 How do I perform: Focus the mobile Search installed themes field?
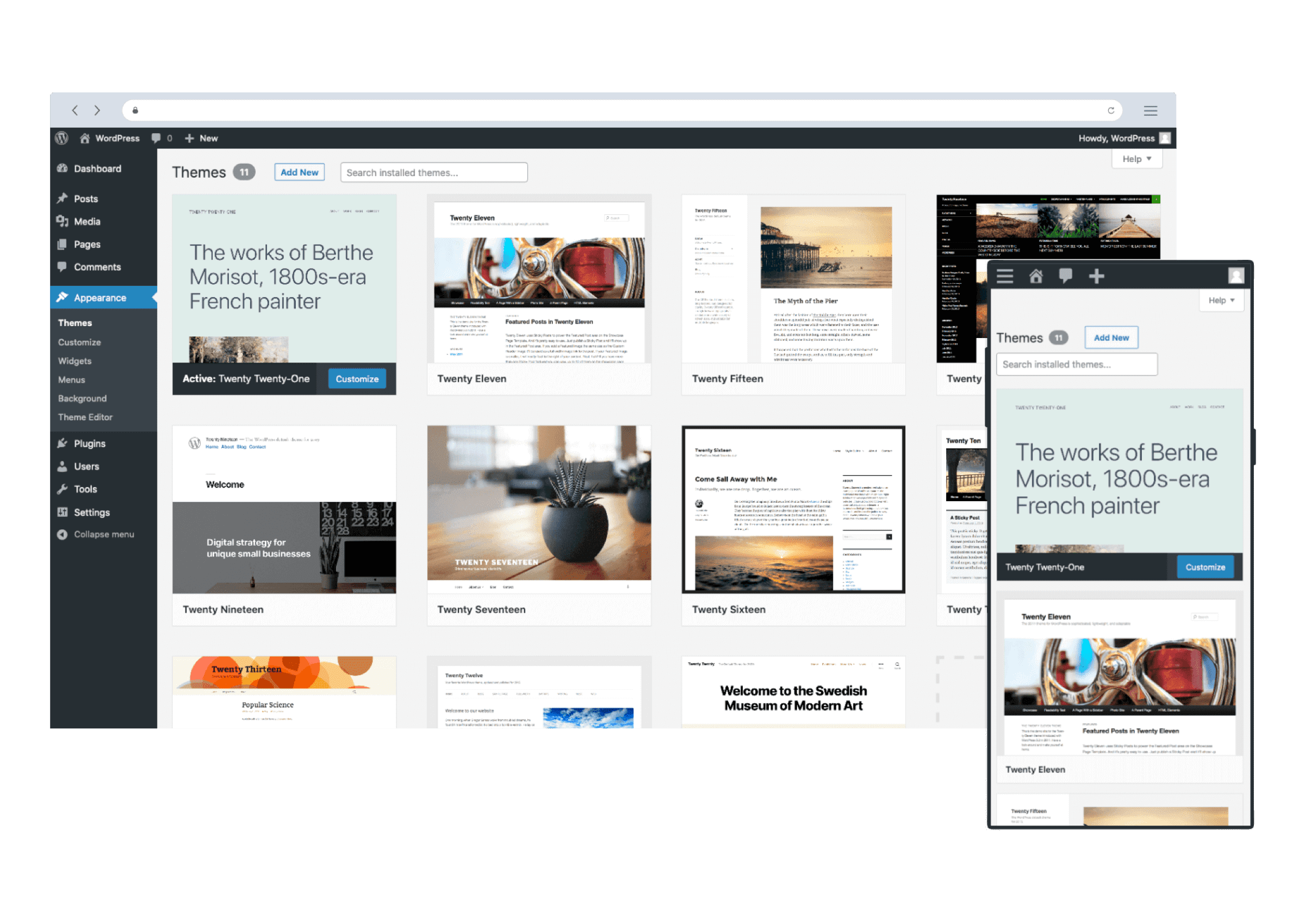pos(1077,364)
